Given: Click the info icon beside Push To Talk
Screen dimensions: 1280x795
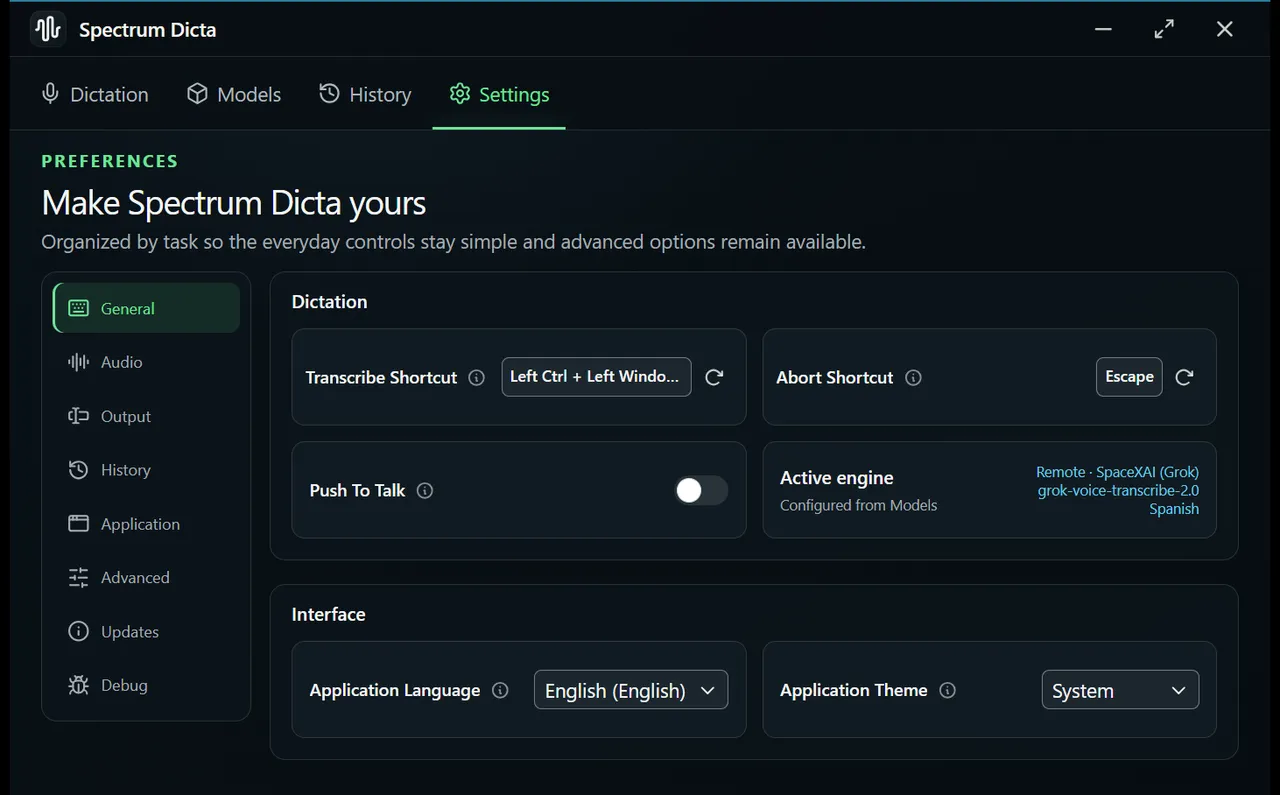Looking at the screenshot, I should click(425, 490).
